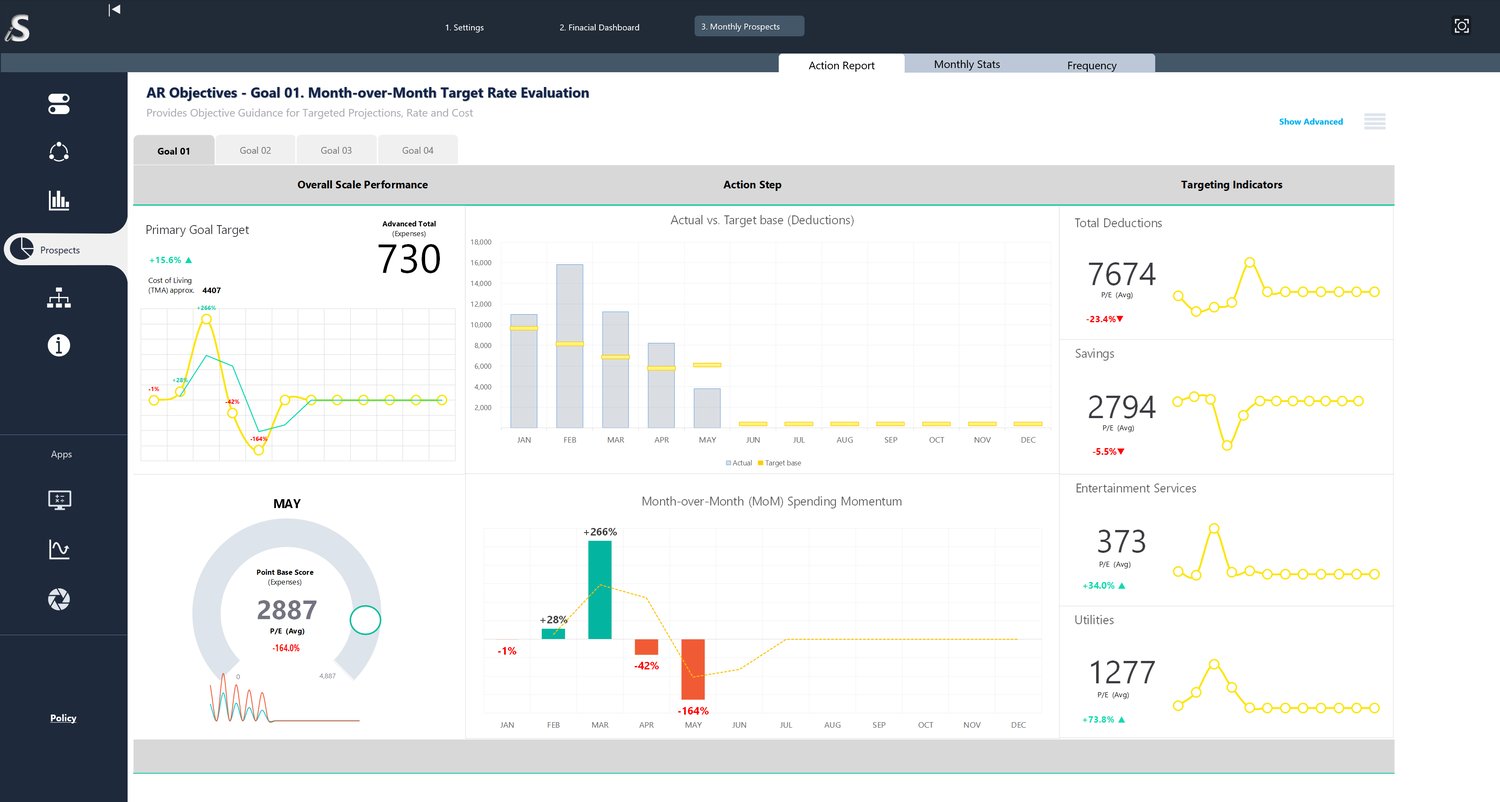Click the Advanced Total value 730

pos(409,259)
